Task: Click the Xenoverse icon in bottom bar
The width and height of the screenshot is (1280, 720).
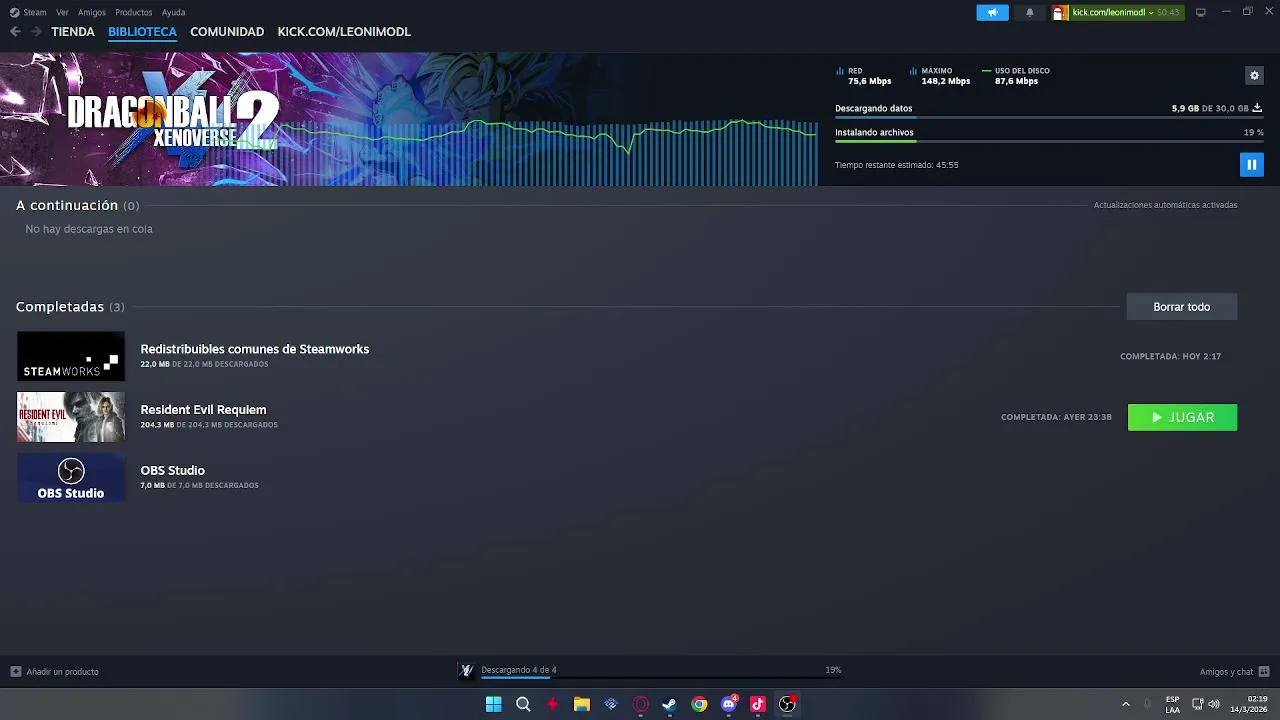Action: 466,670
